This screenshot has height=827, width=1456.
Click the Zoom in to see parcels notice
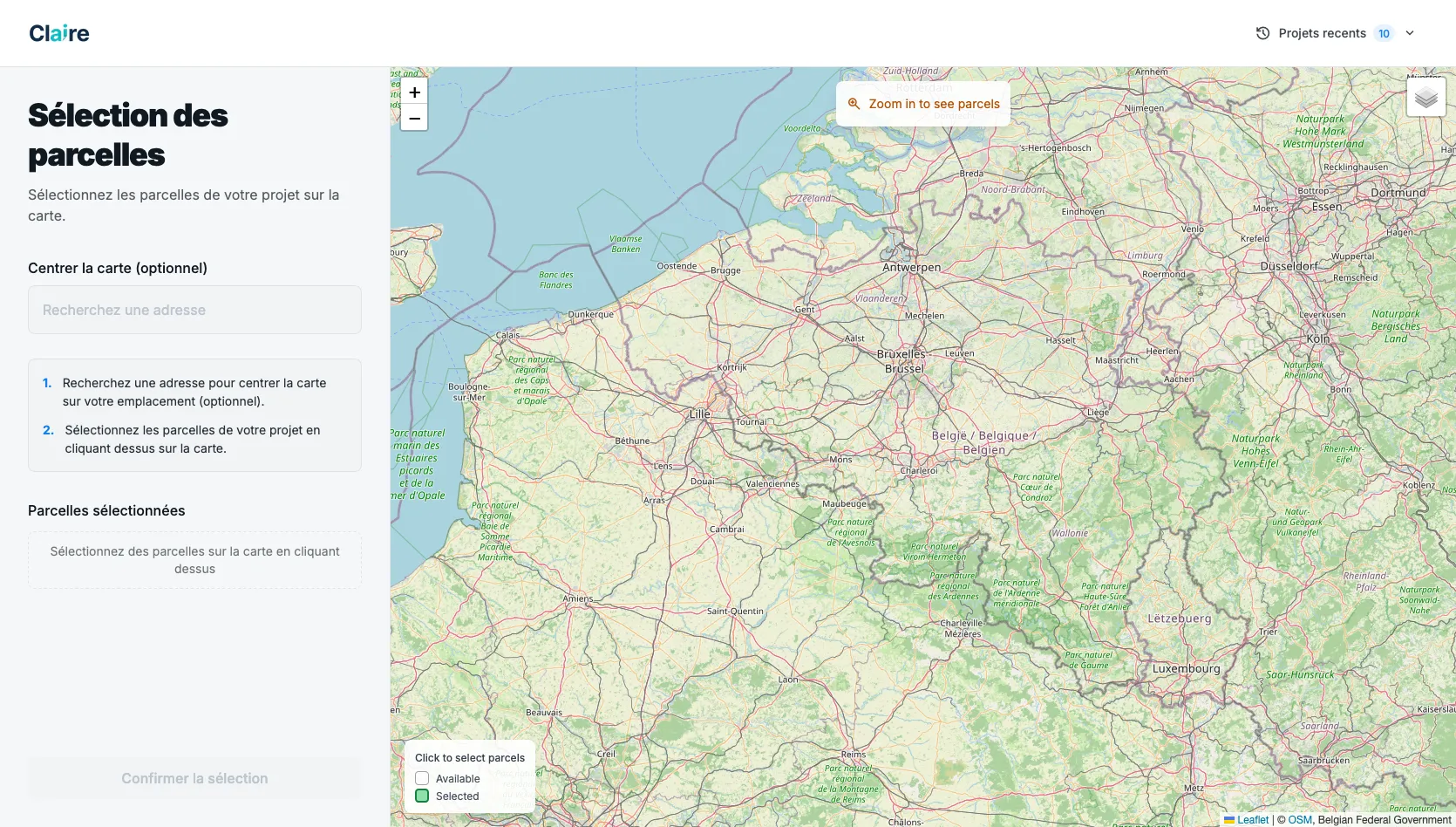923,104
